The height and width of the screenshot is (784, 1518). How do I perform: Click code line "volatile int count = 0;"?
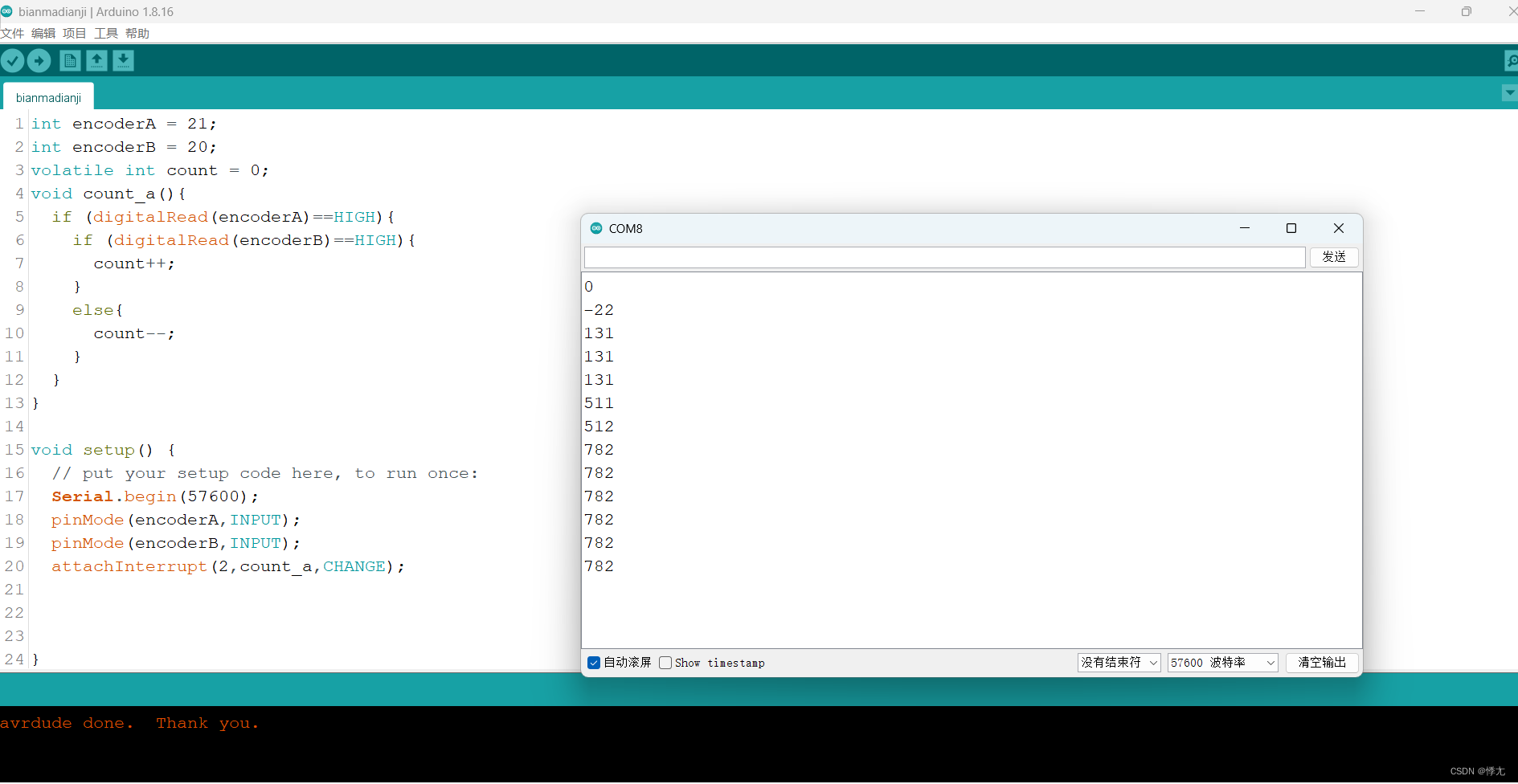[x=150, y=170]
